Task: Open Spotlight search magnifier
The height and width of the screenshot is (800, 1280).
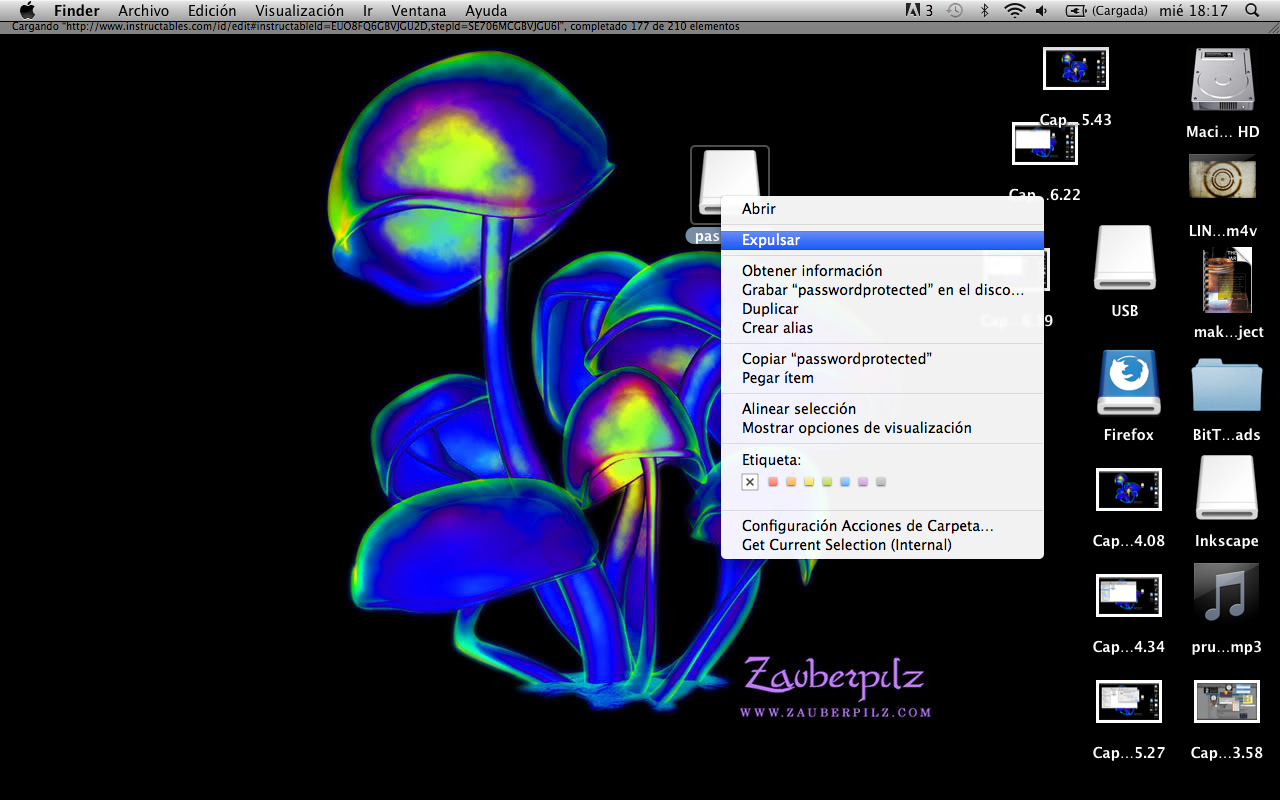Action: 1253,10
